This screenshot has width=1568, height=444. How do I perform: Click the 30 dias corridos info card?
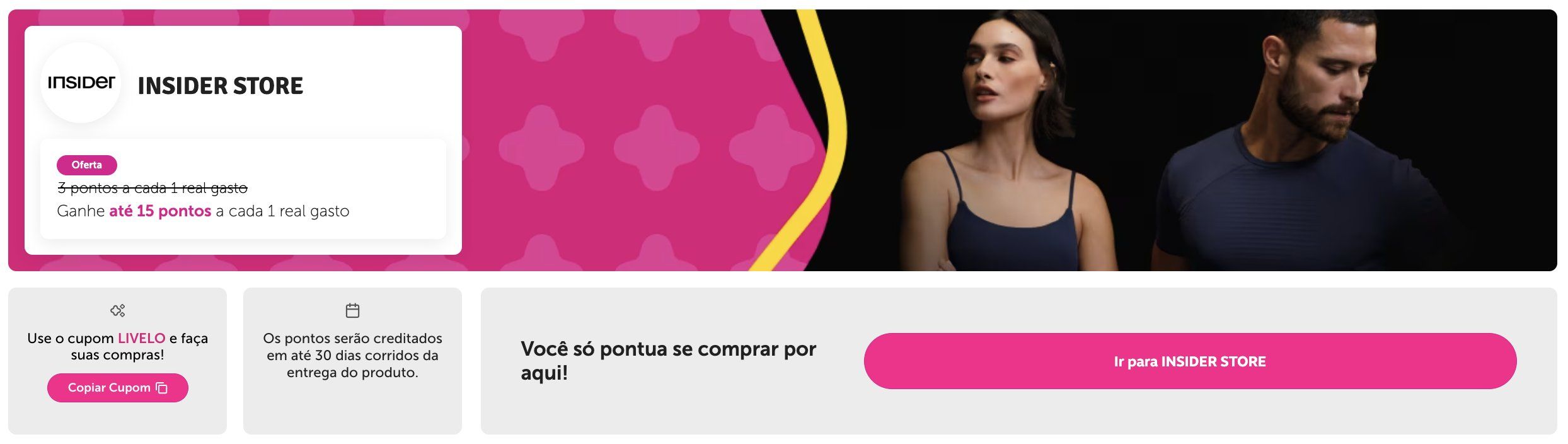352,361
